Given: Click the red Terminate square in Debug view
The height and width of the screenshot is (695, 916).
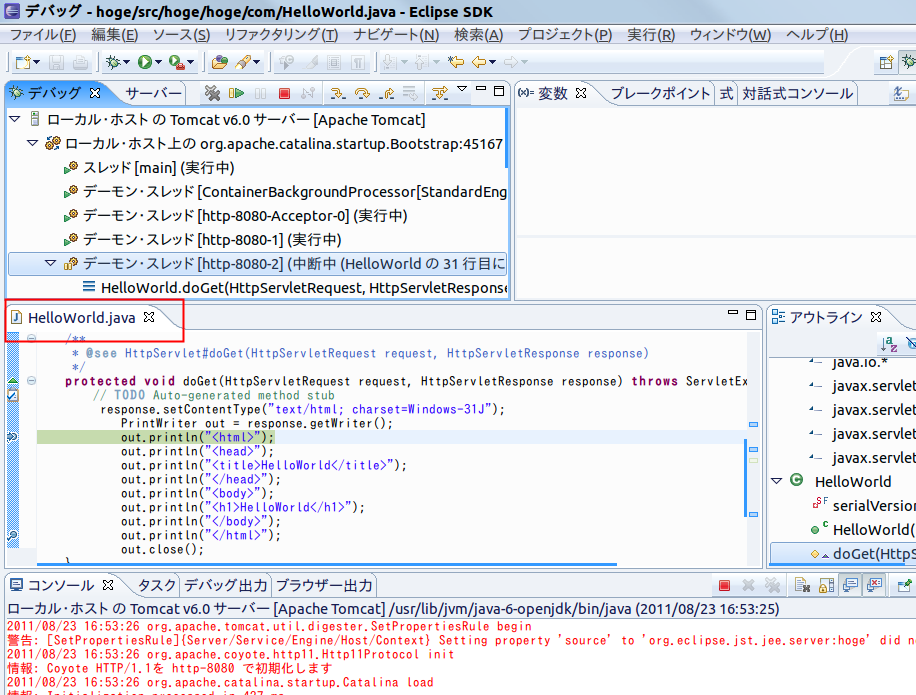Looking at the screenshot, I should [284, 93].
